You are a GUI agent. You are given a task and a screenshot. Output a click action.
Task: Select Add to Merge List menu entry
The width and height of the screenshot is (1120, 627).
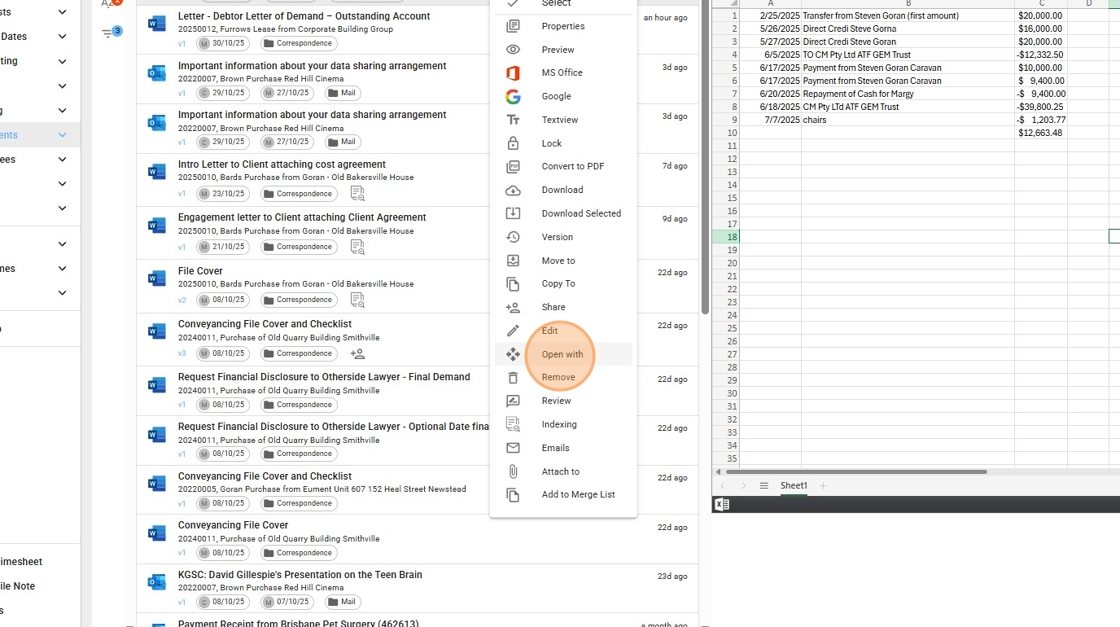click(578, 495)
